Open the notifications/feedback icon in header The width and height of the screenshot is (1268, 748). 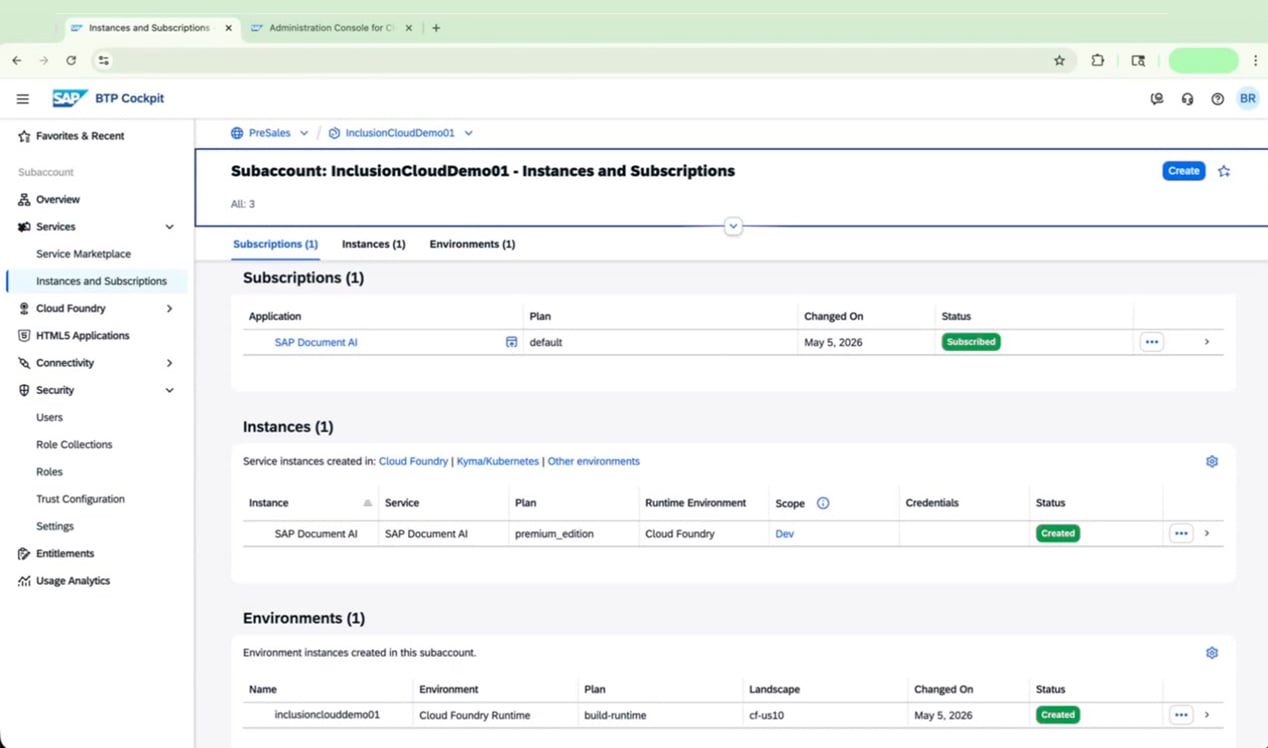[x=1157, y=99]
